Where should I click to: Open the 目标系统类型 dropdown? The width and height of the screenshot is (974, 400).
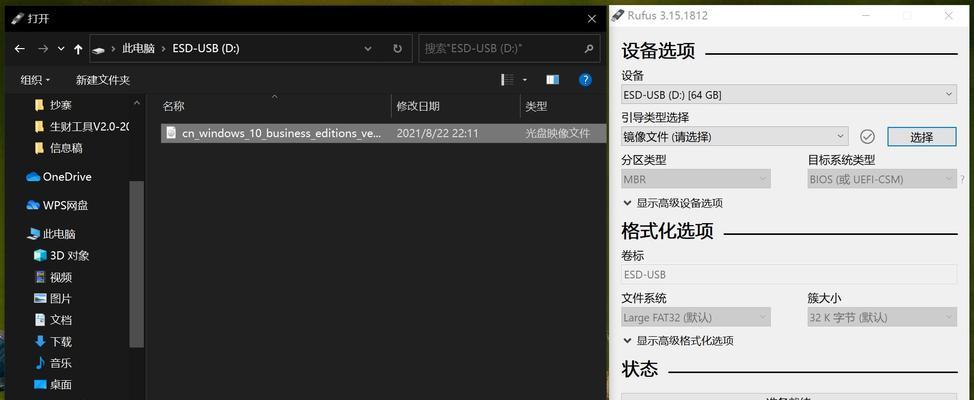882,180
